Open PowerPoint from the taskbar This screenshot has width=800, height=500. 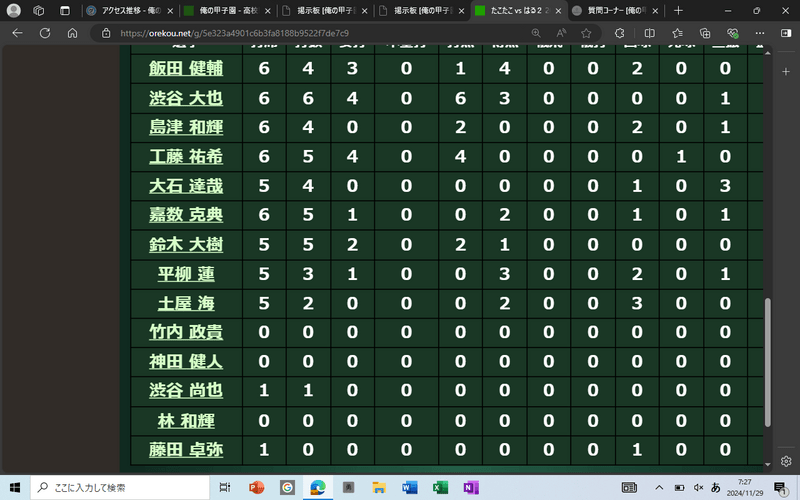click(x=254, y=487)
